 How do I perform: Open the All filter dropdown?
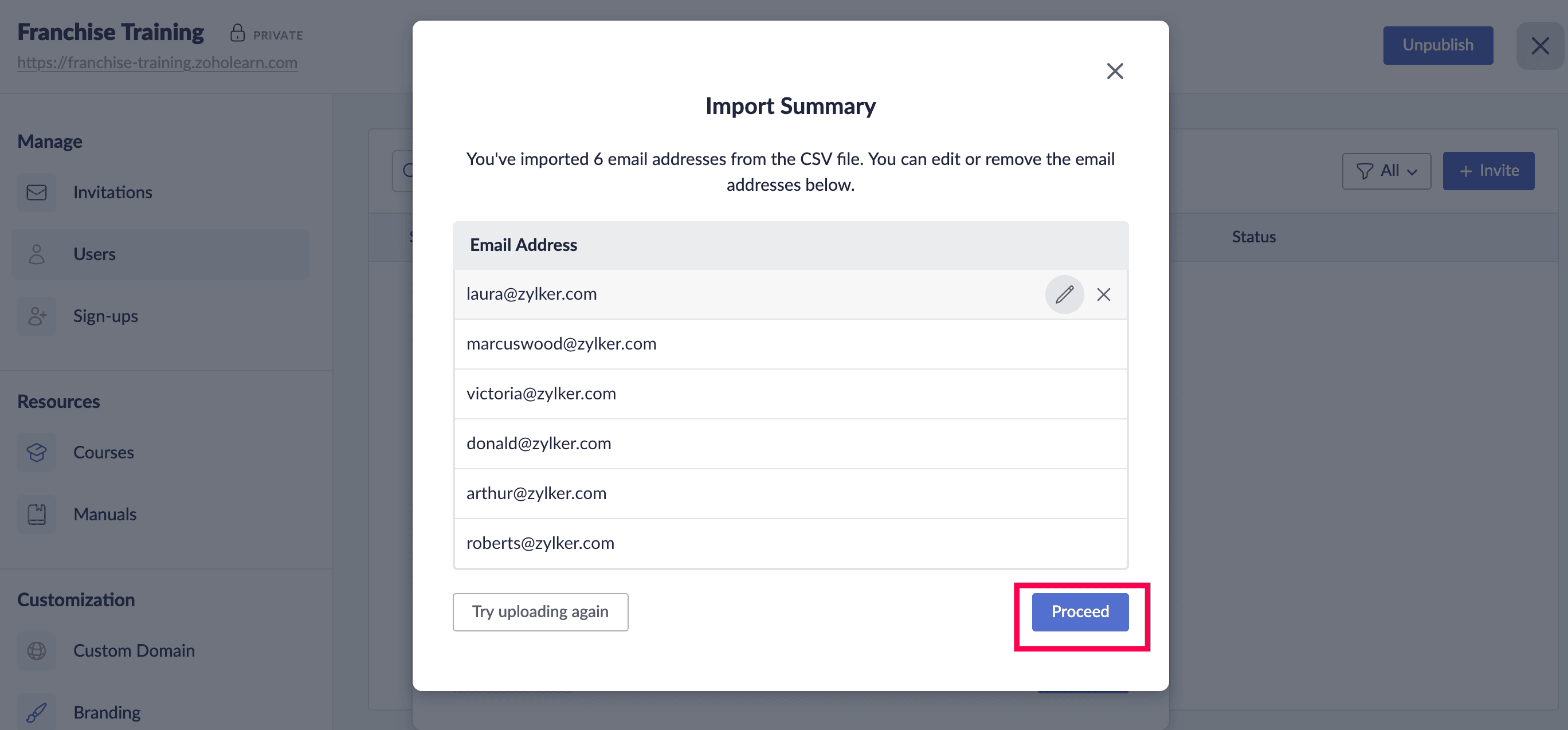1386,171
